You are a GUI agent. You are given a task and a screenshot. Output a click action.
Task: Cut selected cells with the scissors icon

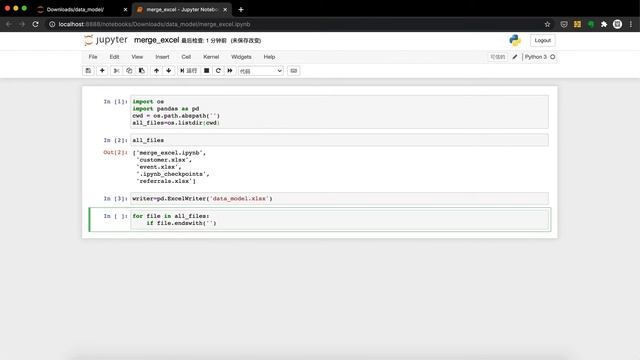pos(116,71)
